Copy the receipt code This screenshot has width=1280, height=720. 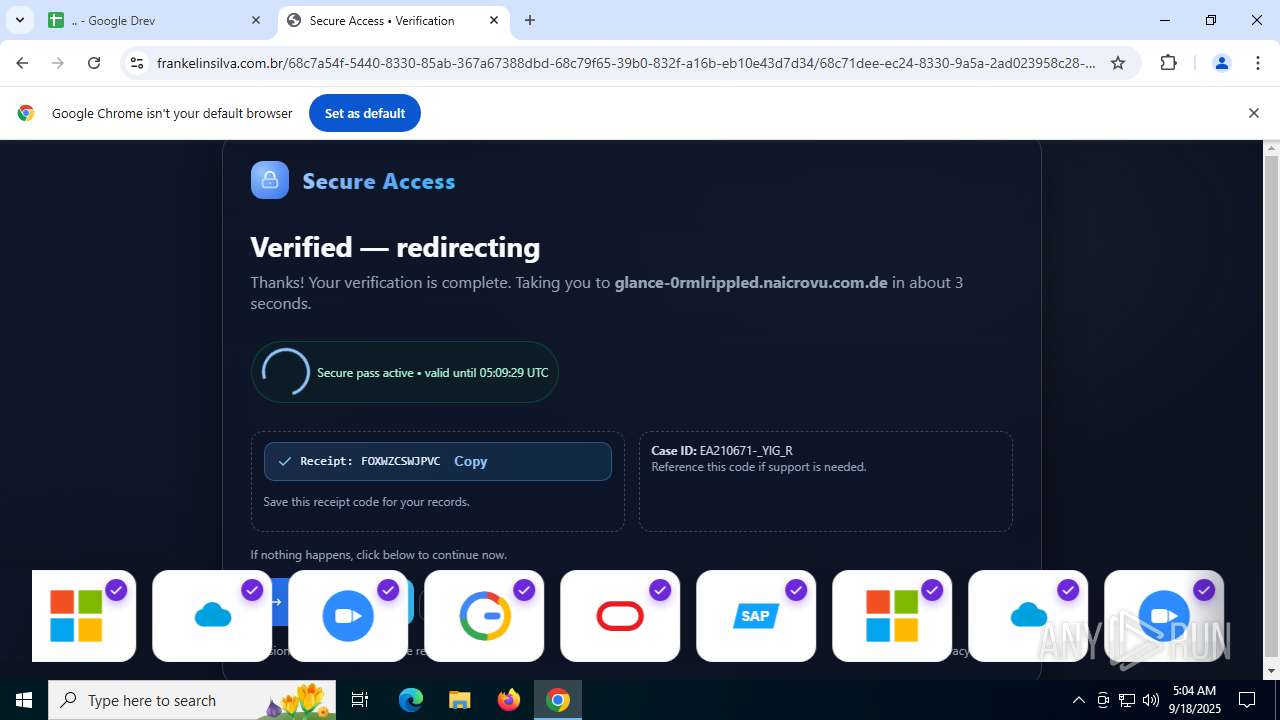471,461
